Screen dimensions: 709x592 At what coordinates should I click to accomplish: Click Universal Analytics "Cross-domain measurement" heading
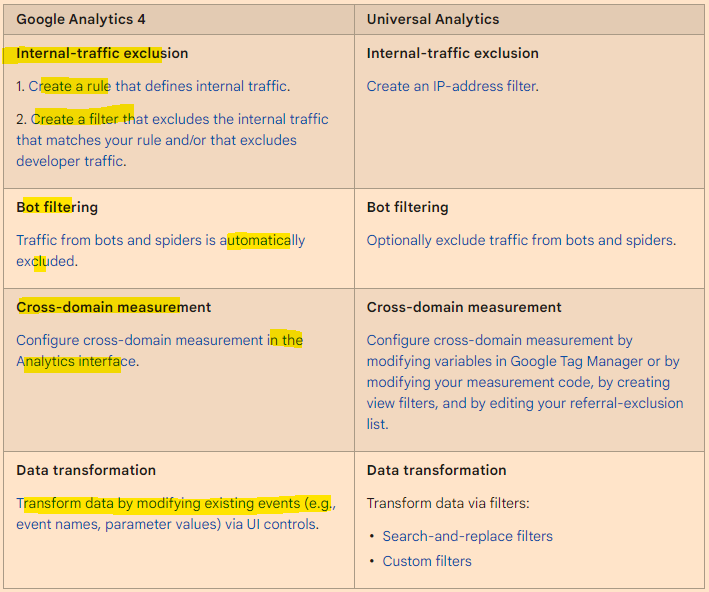(464, 307)
